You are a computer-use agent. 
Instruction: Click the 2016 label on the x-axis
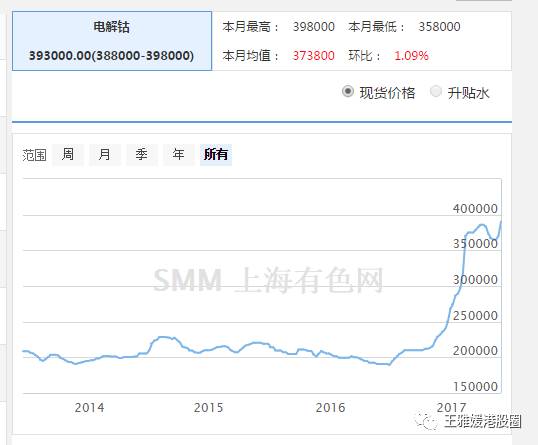(330, 408)
